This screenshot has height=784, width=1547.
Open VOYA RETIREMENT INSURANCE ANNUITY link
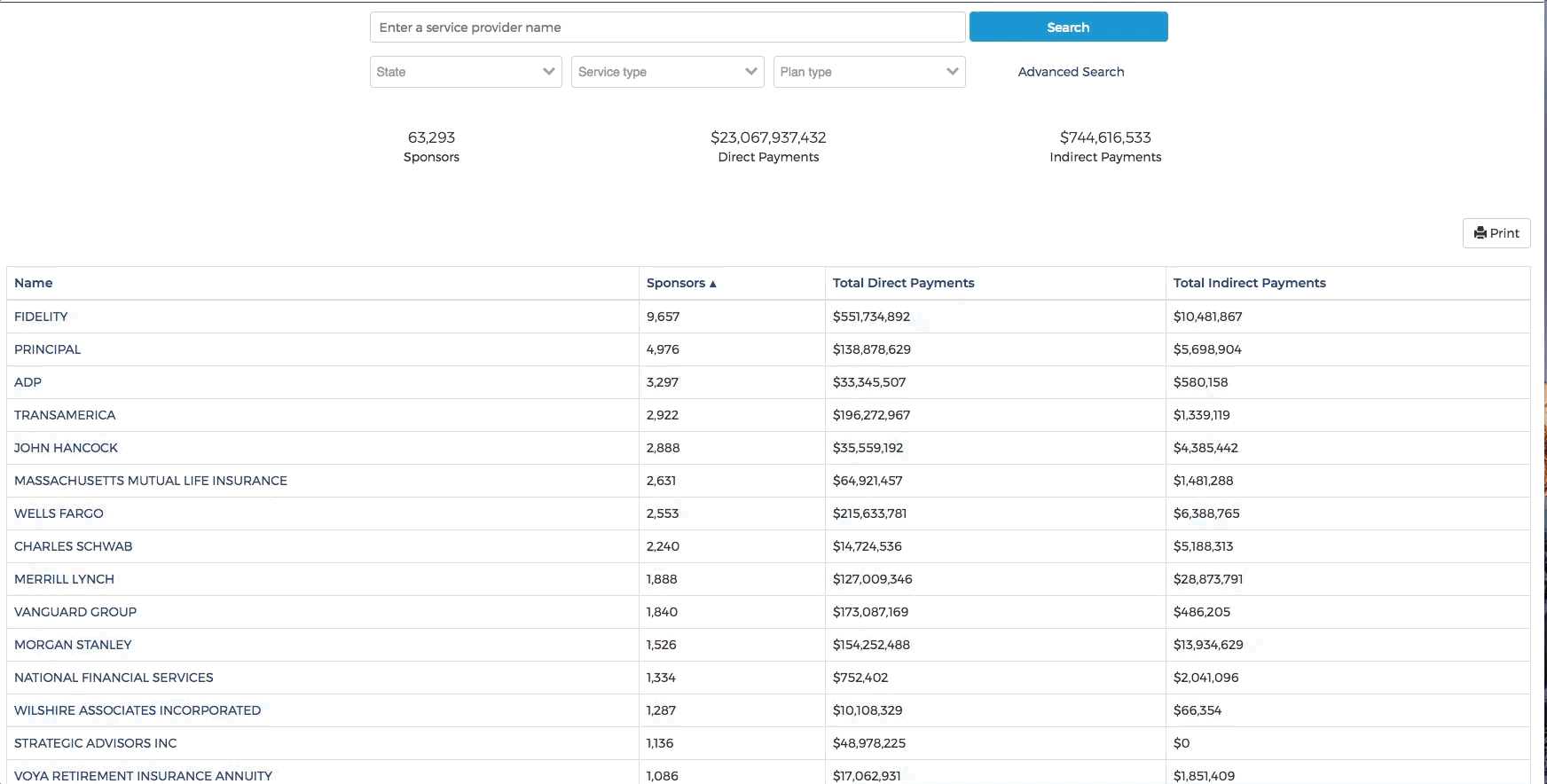[x=143, y=776]
